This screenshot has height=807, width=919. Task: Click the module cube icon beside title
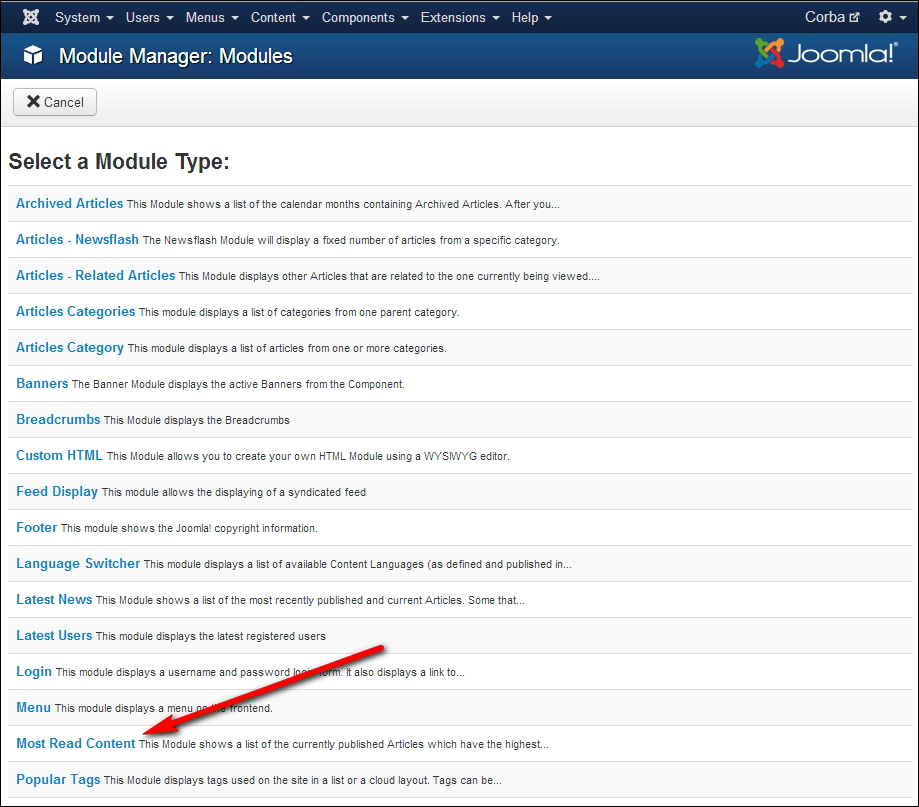click(x=34, y=56)
